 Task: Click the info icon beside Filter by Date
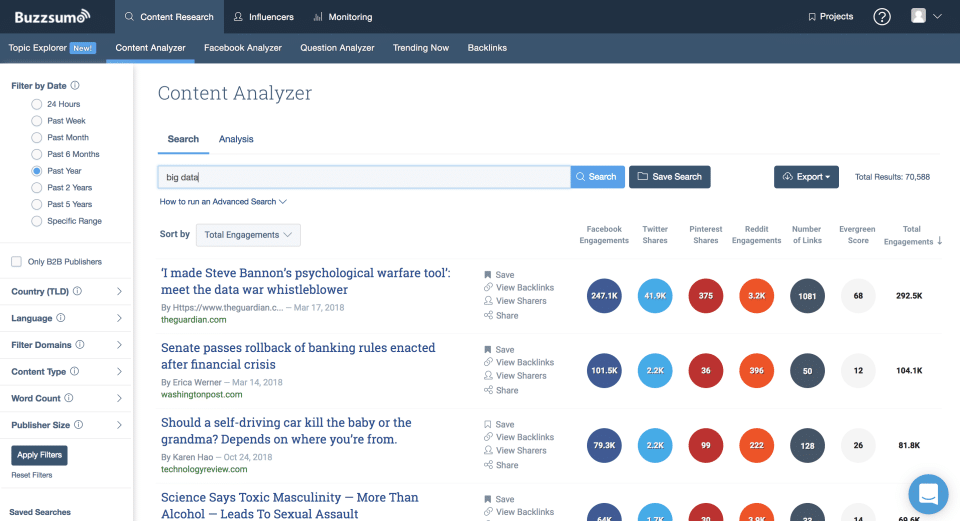click(x=76, y=86)
